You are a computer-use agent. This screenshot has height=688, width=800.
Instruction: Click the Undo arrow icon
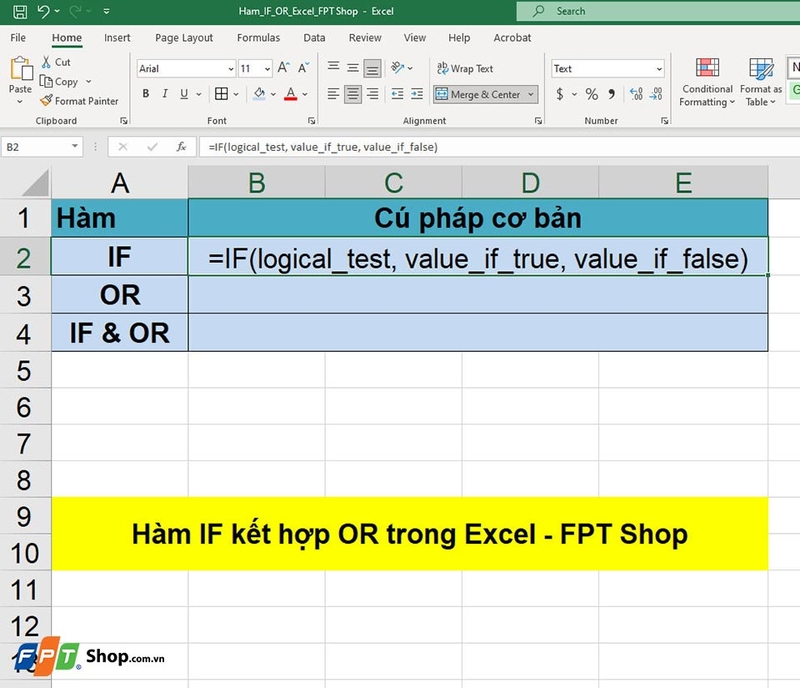click(43, 11)
